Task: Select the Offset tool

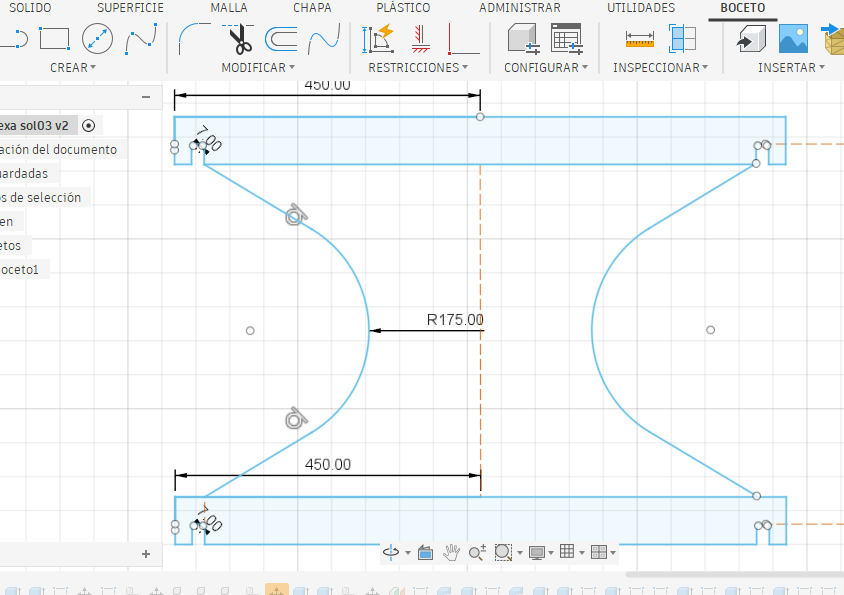Action: (x=281, y=39)
